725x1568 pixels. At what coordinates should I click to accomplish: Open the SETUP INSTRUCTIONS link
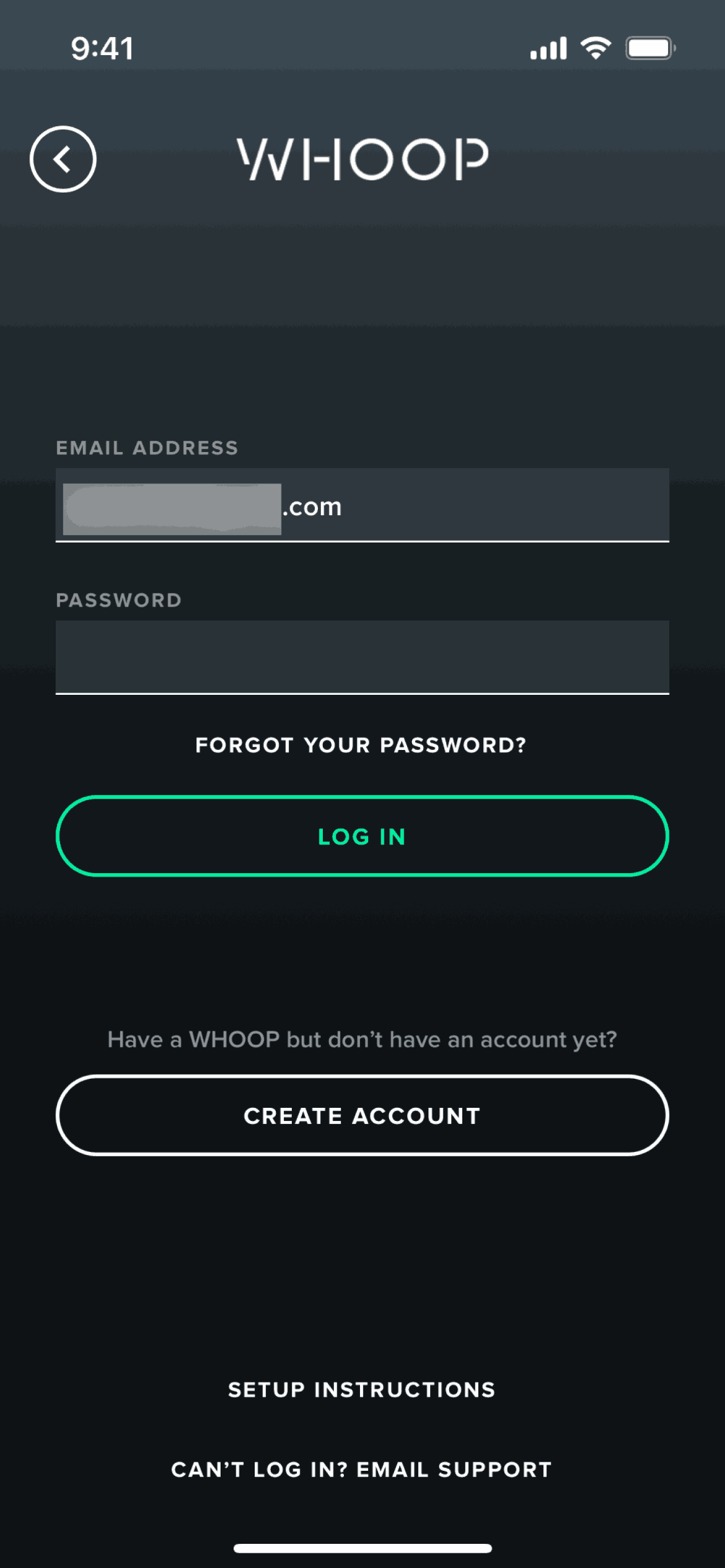tap(362, 1390)
